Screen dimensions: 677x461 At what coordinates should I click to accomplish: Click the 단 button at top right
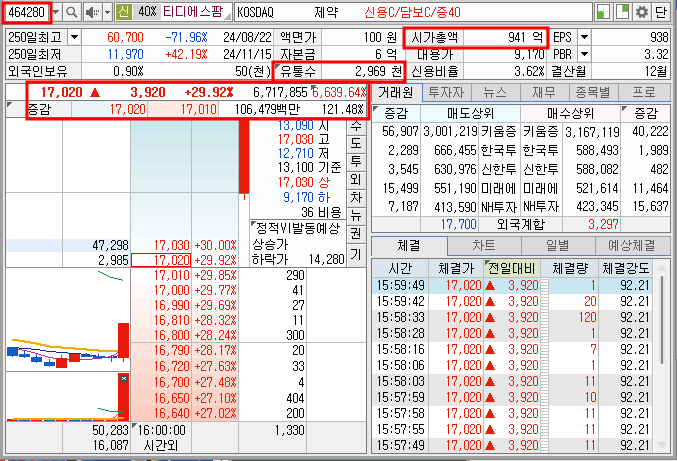click(661, 12)
